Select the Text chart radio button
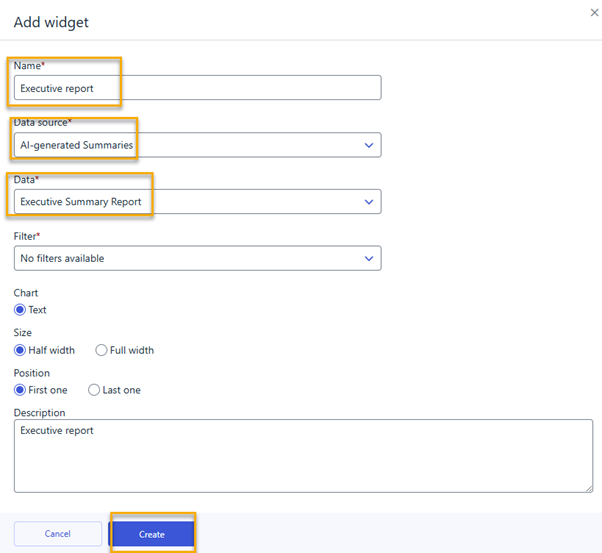 tap(20, 310)
